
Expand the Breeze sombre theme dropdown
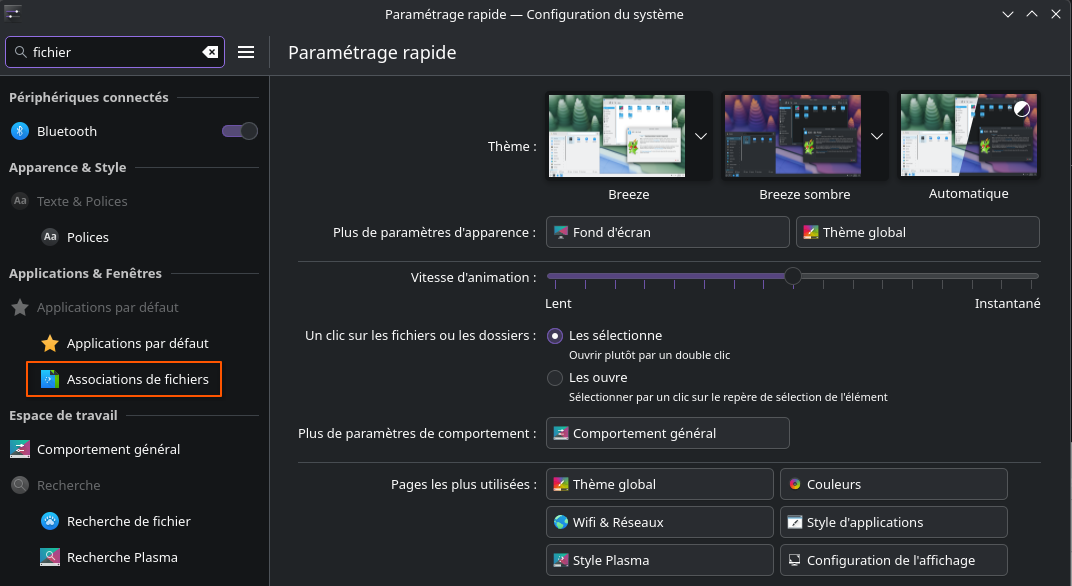[877, 136]
